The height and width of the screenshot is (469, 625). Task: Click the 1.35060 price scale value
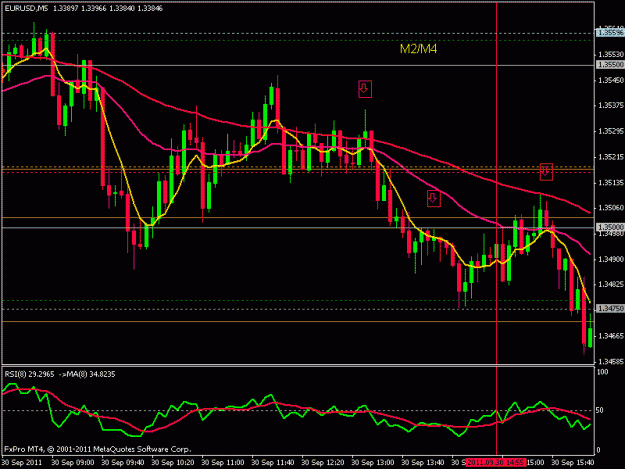[611, 208]
